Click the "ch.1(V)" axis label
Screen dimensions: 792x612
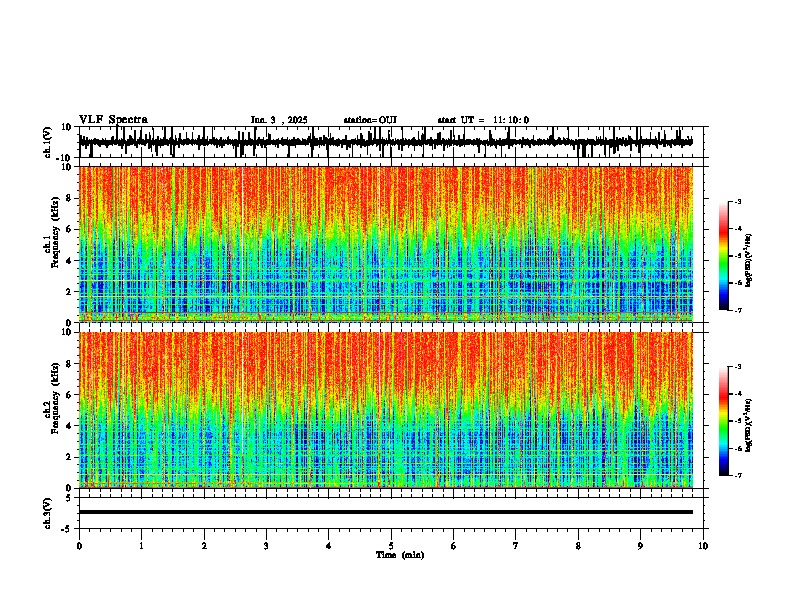pos(48,142)
